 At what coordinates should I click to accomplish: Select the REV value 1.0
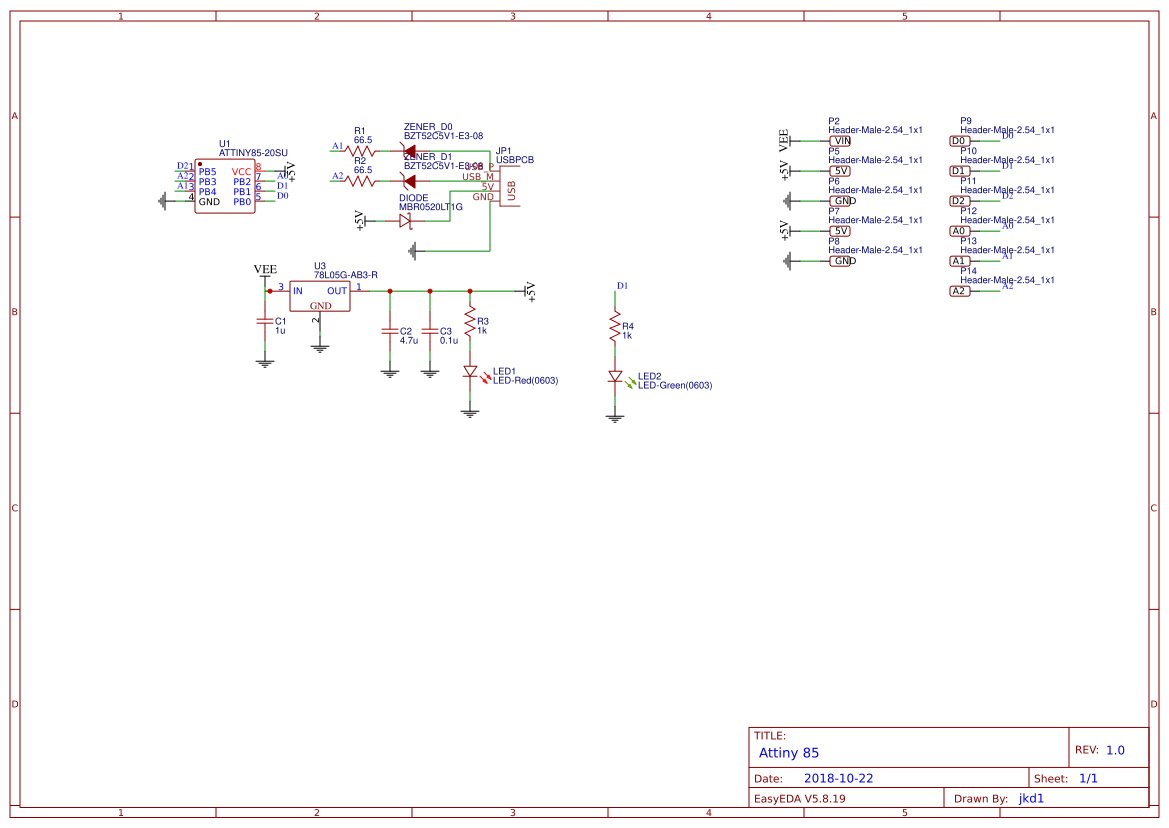pyautogui.click(x=1115, y=750)
